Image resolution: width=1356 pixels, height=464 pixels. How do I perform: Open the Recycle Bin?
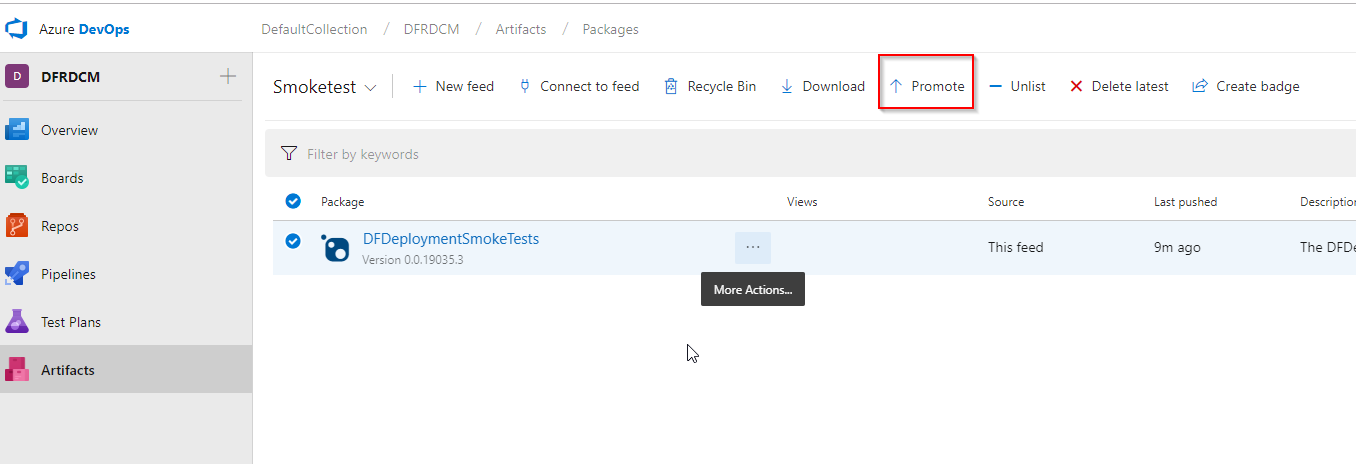pyautogui.click(x=710, y=87)
